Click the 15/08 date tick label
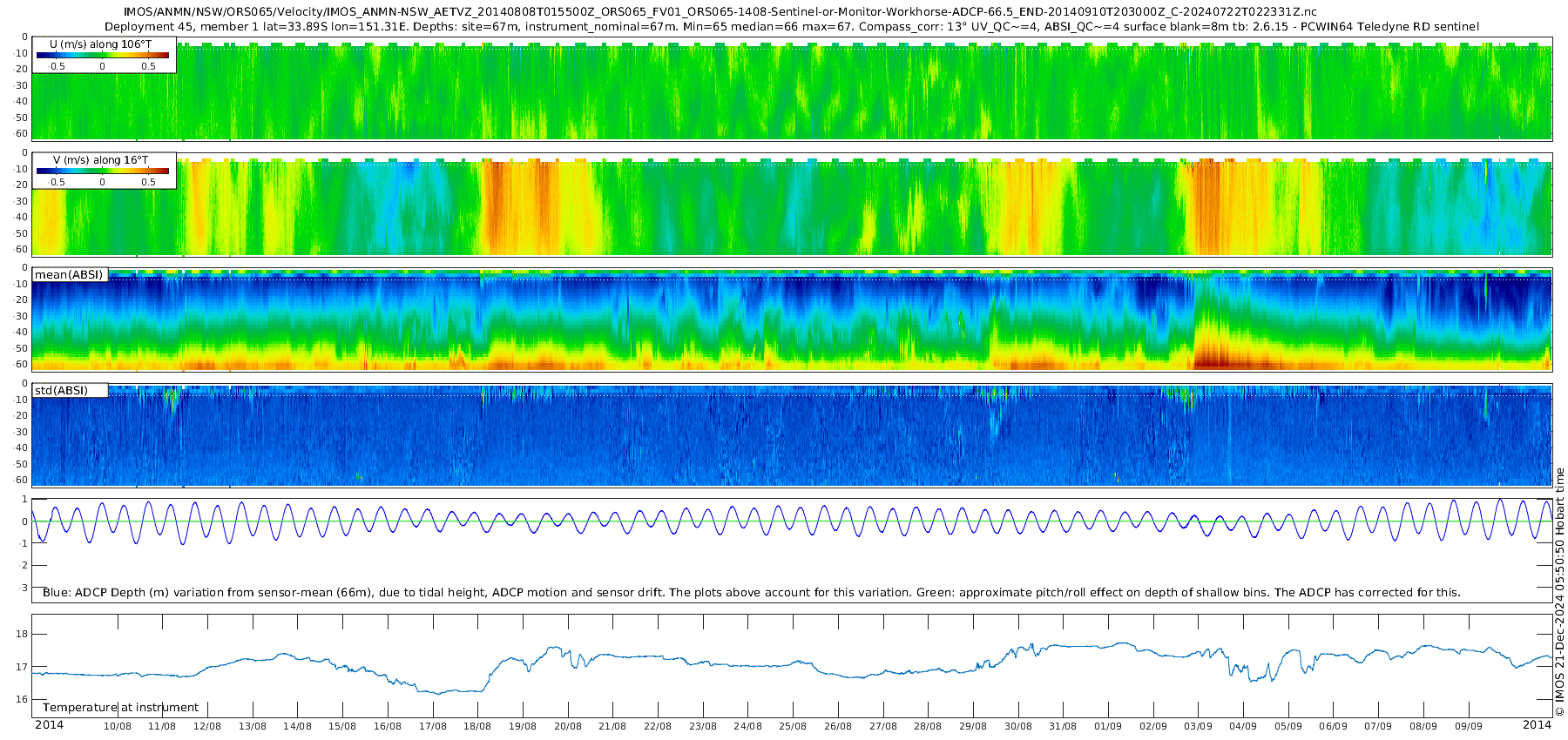The image size is (1568, 740). pyautogui.click(x=342, y=726)
